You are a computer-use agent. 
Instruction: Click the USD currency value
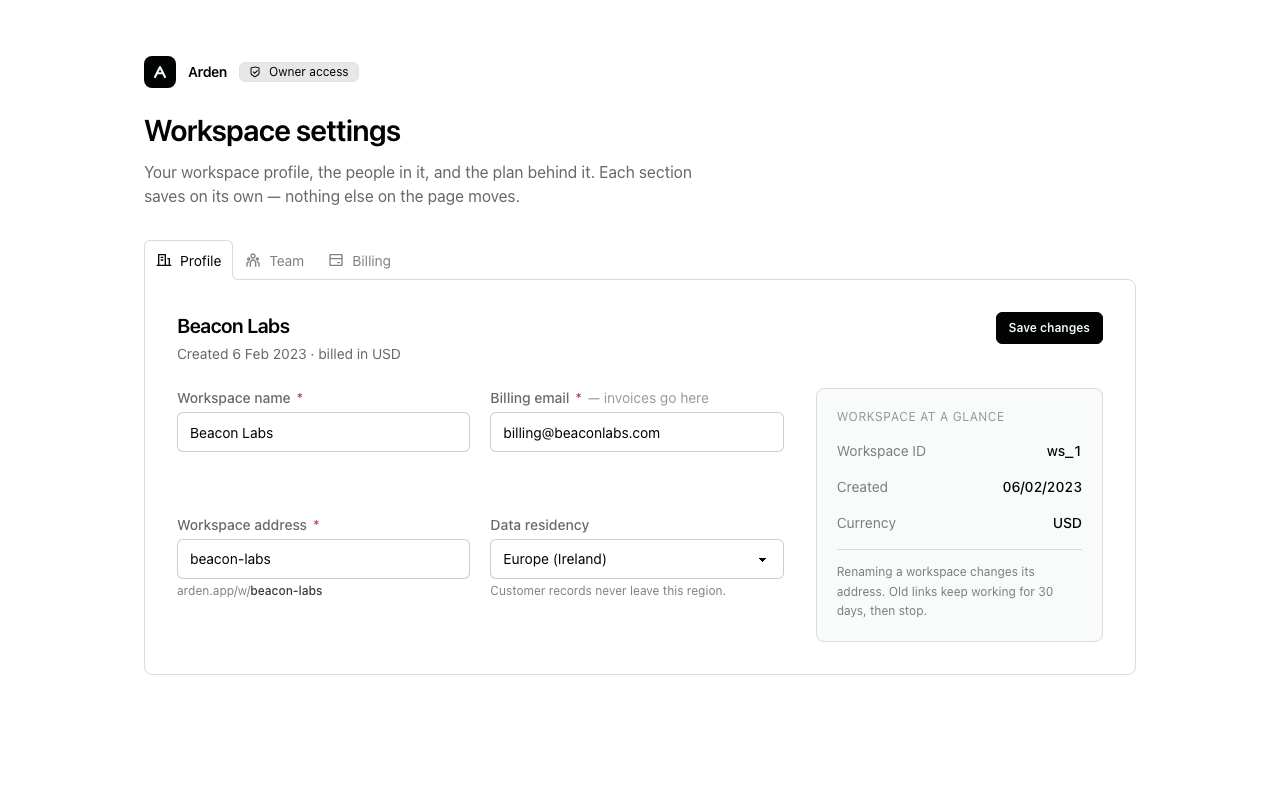click(x=1067, y=523)
